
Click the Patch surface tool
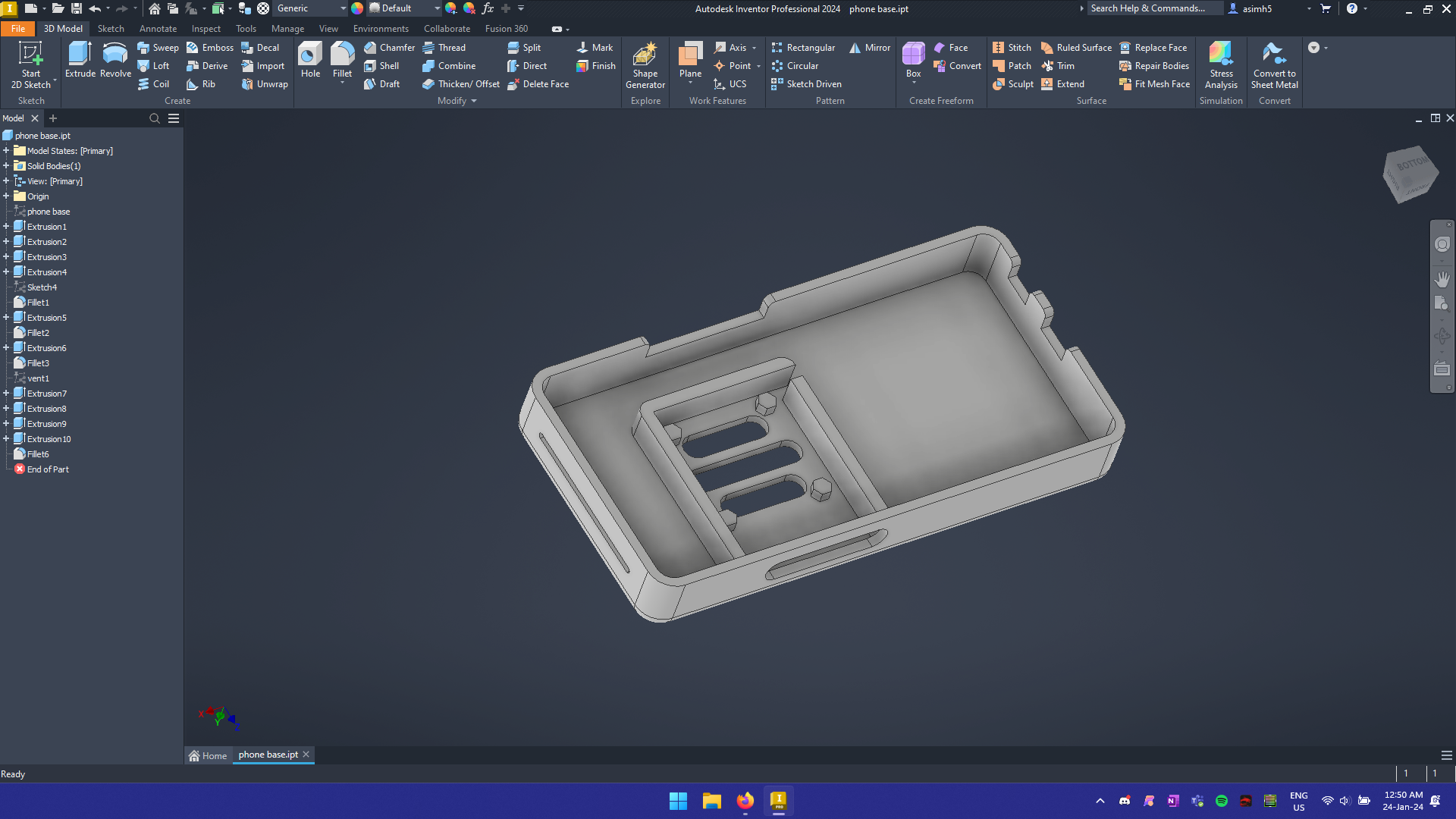coord(1012,66)
